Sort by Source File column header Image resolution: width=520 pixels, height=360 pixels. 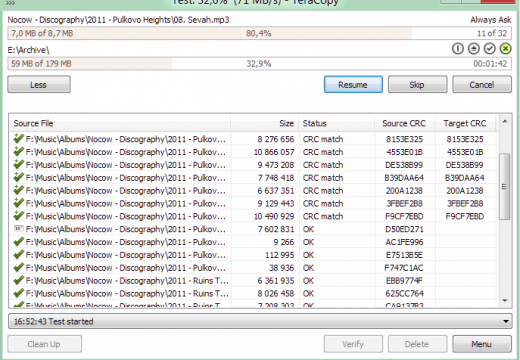pyautogui.click(x=120, y=123)
